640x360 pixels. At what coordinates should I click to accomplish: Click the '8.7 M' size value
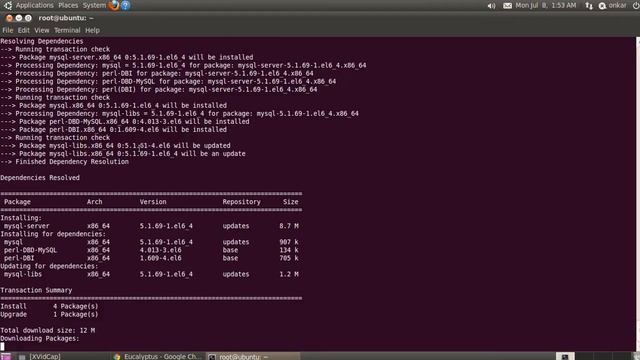[x=289, y=226]
